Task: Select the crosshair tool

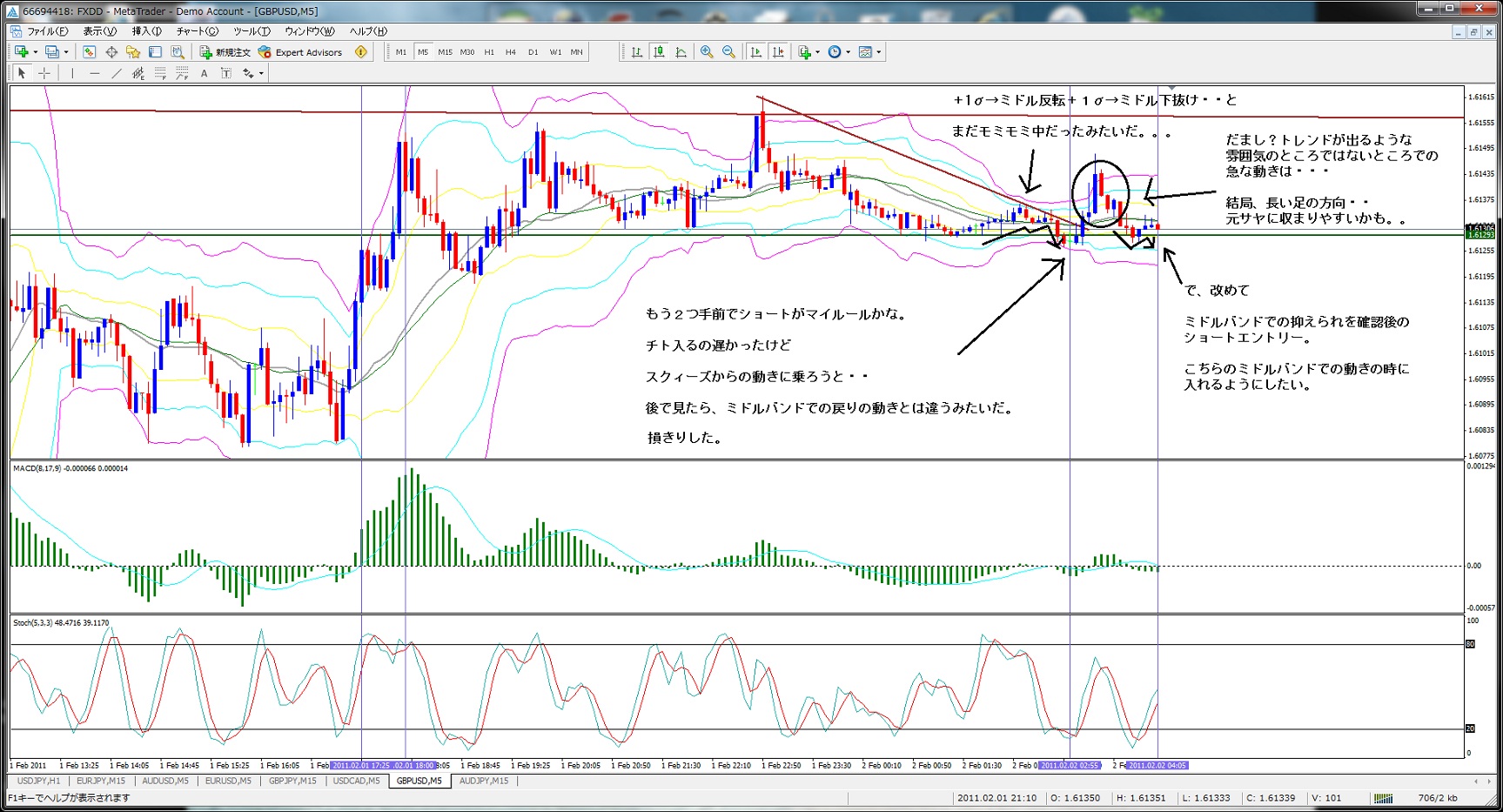Action: pos(44,73)
